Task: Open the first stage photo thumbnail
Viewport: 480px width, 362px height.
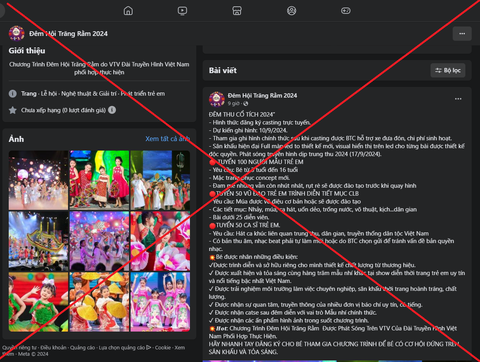Action: pyautogui.click(x=38, y=180)
